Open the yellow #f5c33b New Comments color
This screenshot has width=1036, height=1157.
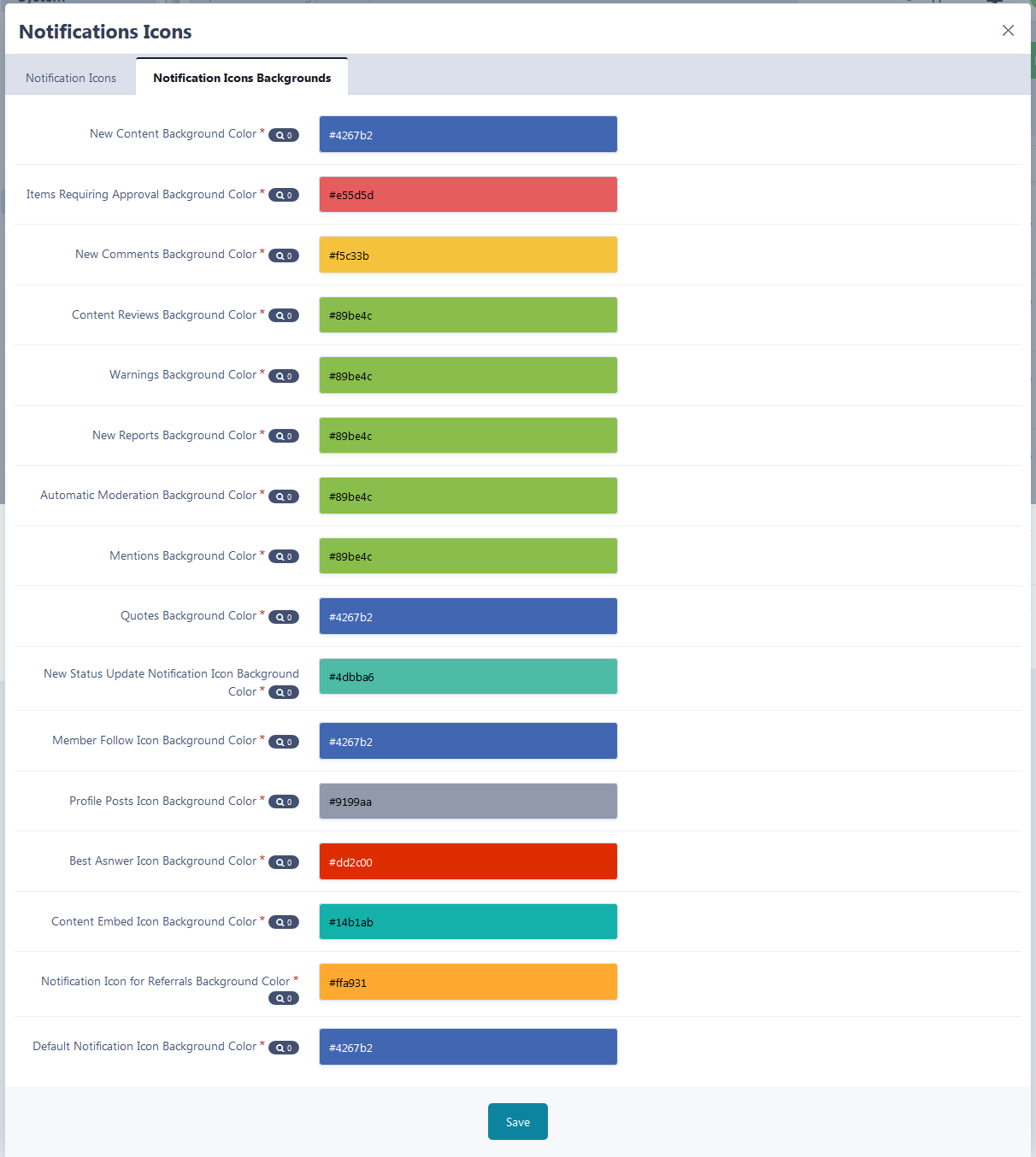[x=468, y=255]
